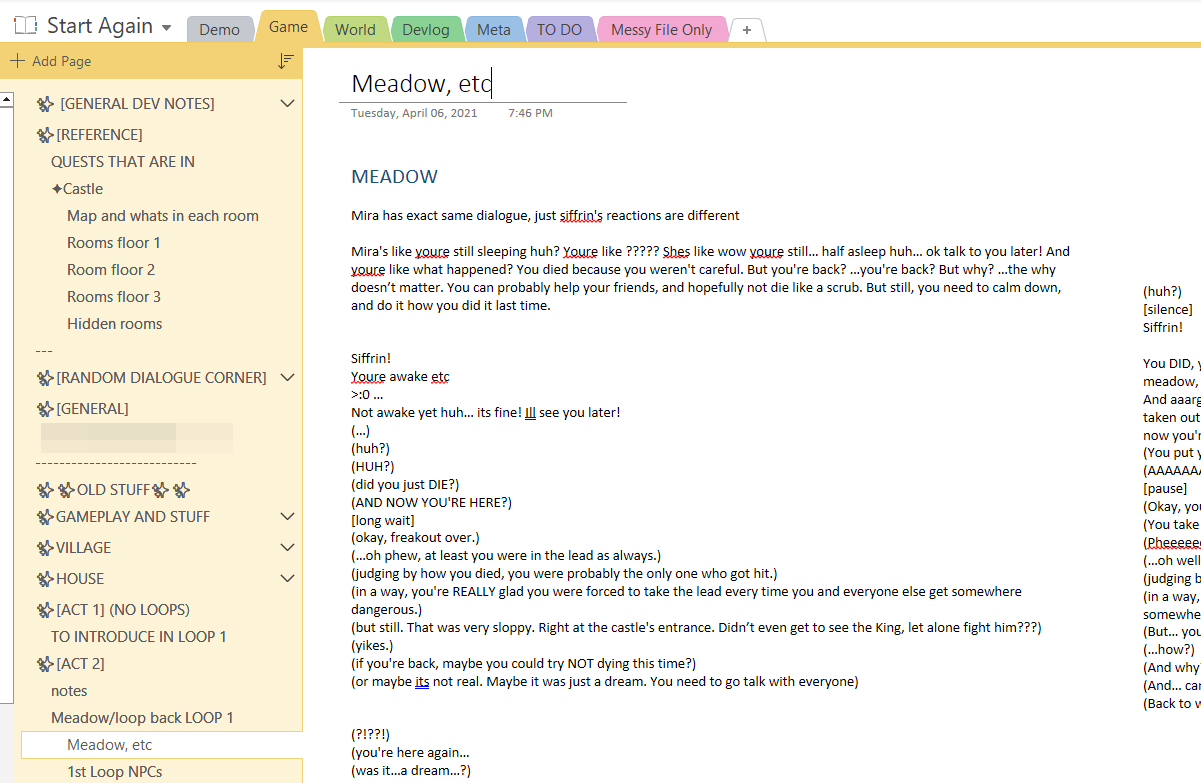Open TO INTRODUCE IN LOOP 1 page
Image resolution: width=1201 pixels, height=783 pixels.
[x=139, y=637]
